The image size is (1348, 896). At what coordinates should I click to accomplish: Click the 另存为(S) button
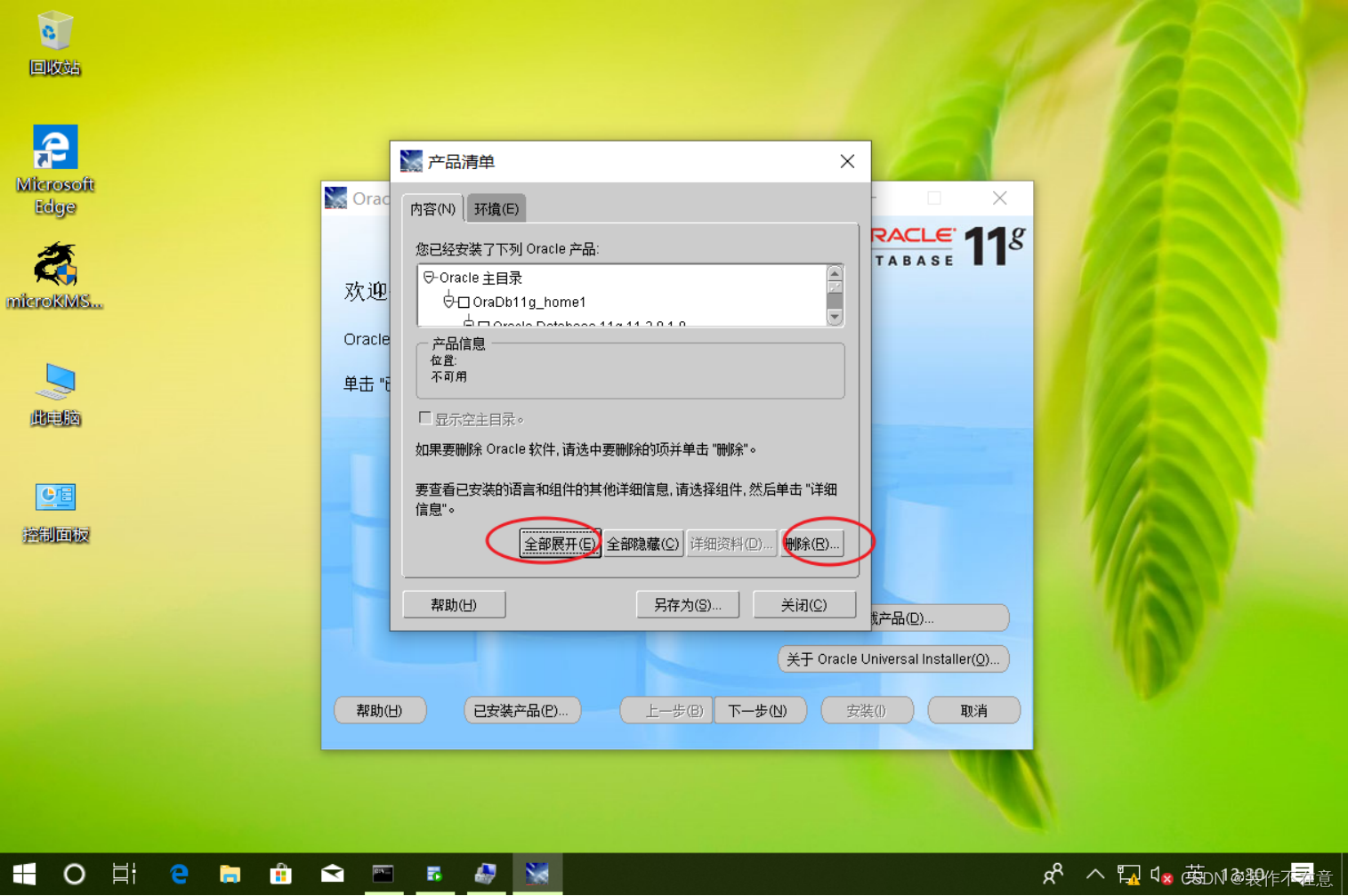688,605
